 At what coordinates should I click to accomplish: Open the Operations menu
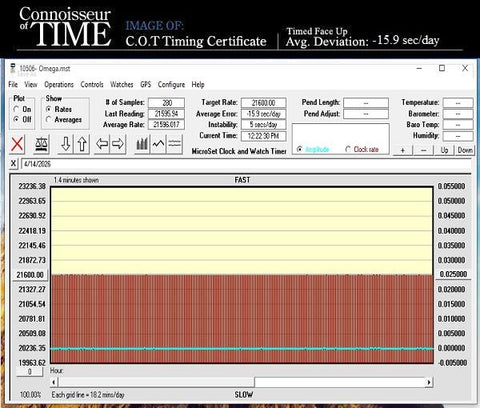pyautogui.click(x=59, y=84)
